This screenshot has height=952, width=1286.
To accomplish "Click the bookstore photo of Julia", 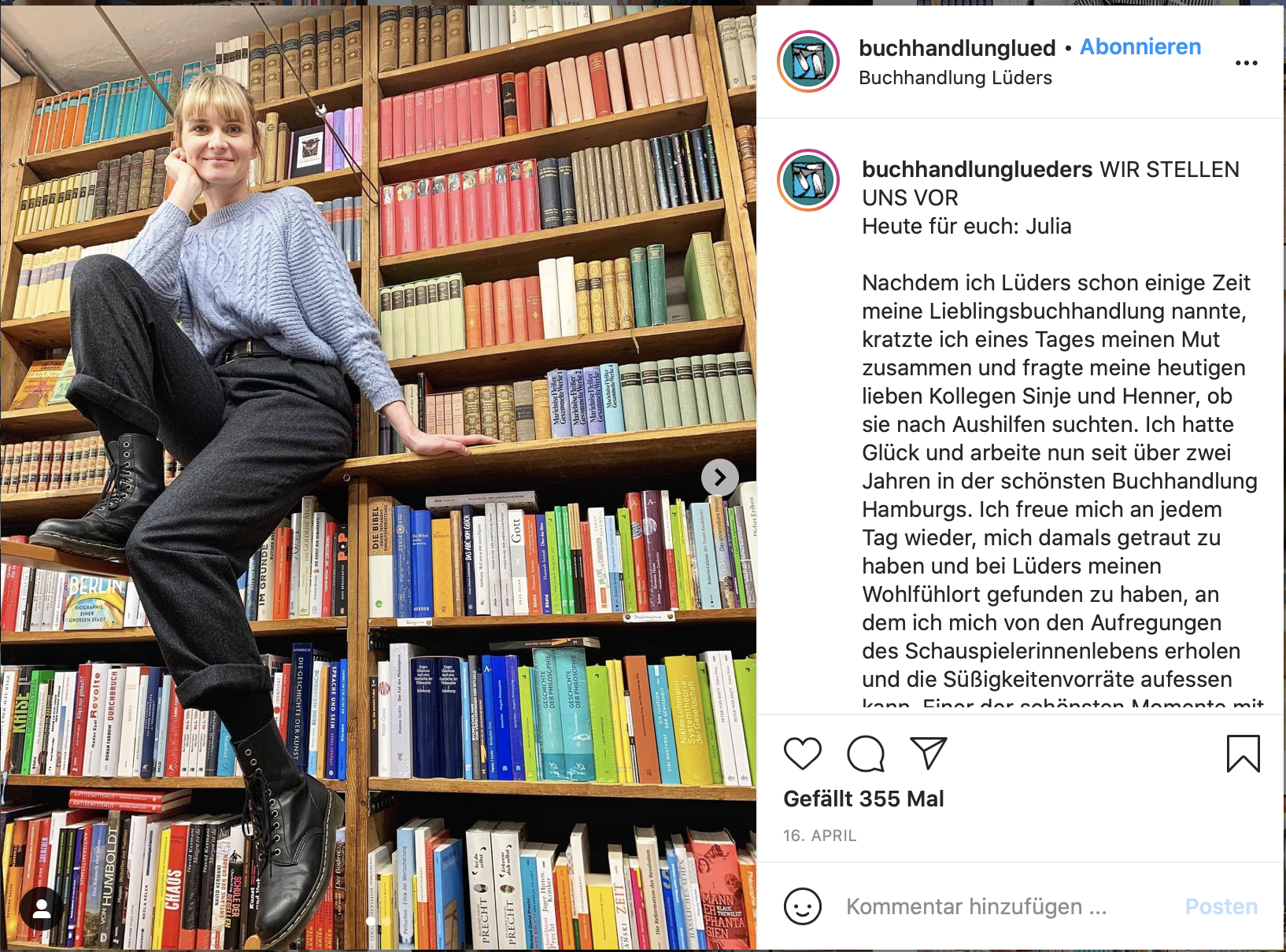I will coord(378,478).
